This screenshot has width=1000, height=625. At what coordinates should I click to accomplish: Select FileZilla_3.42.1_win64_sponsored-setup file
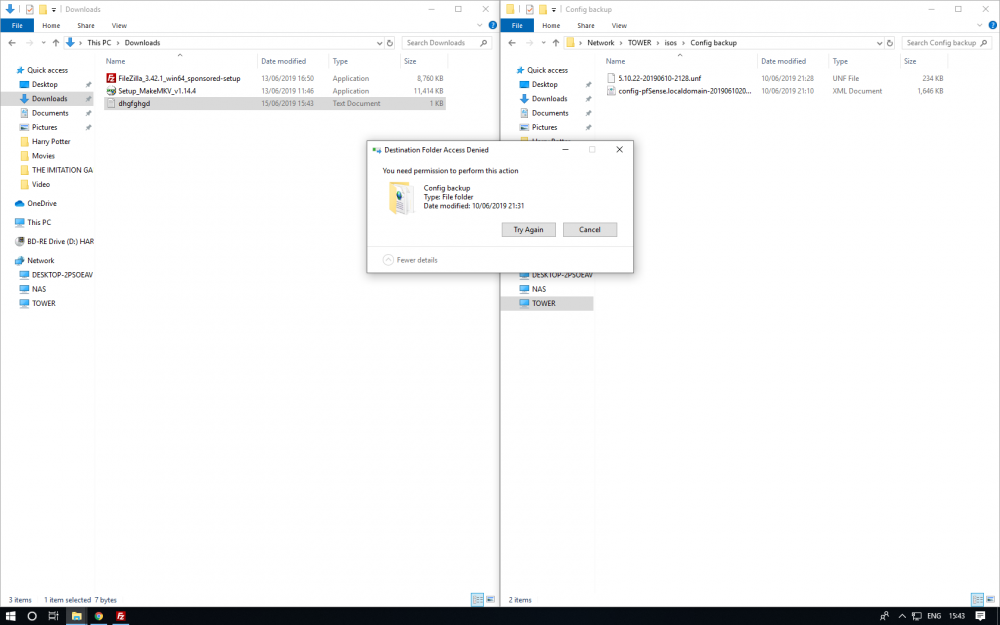[x=275, y=78]
